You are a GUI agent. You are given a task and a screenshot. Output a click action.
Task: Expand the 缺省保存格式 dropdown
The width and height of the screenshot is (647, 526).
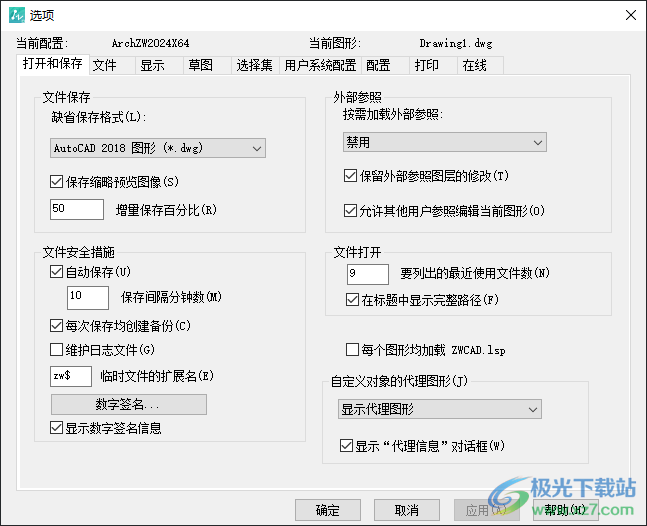click(158, 148)
